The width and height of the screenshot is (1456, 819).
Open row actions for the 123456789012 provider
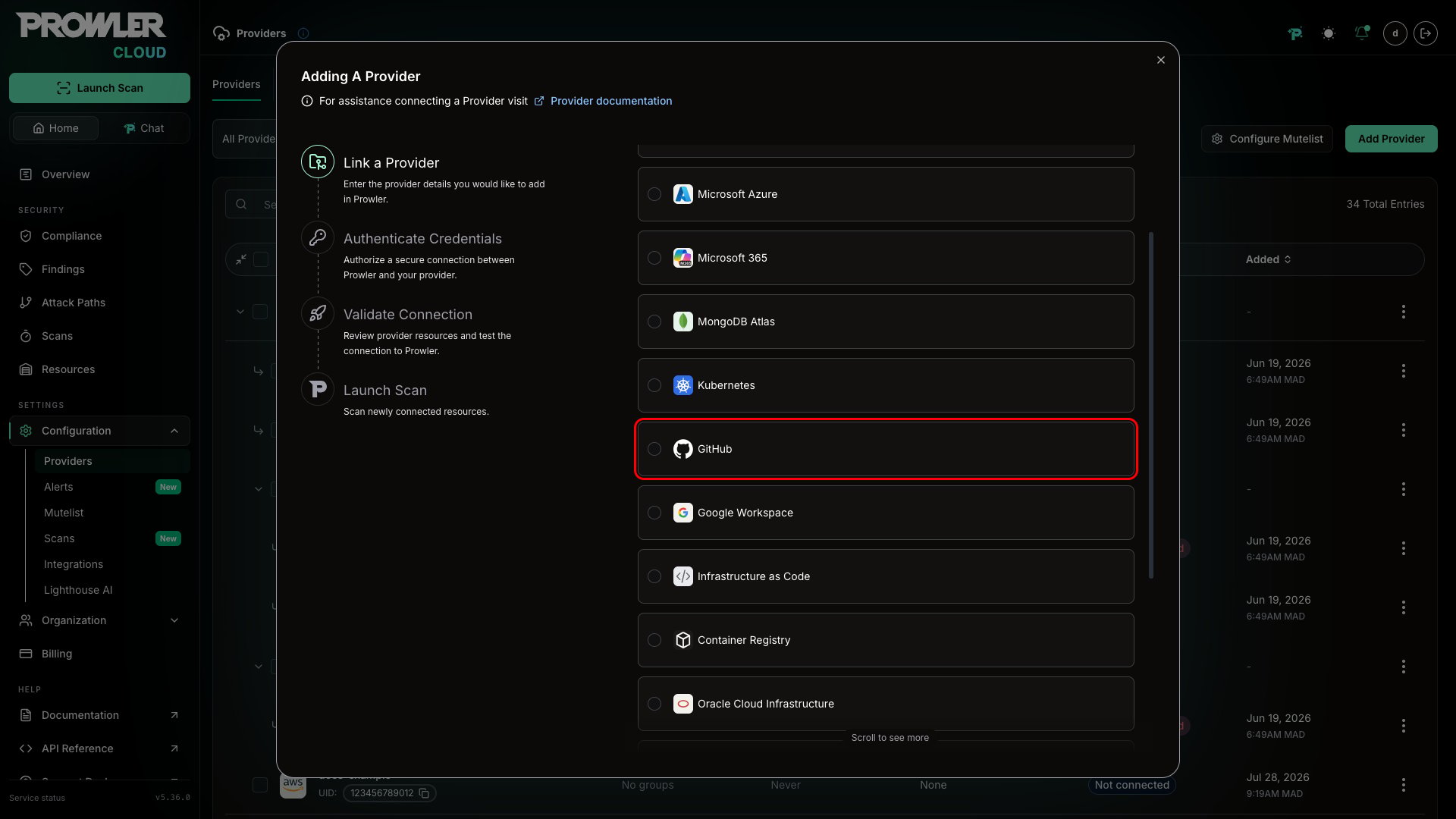(x=1403, y=785)
